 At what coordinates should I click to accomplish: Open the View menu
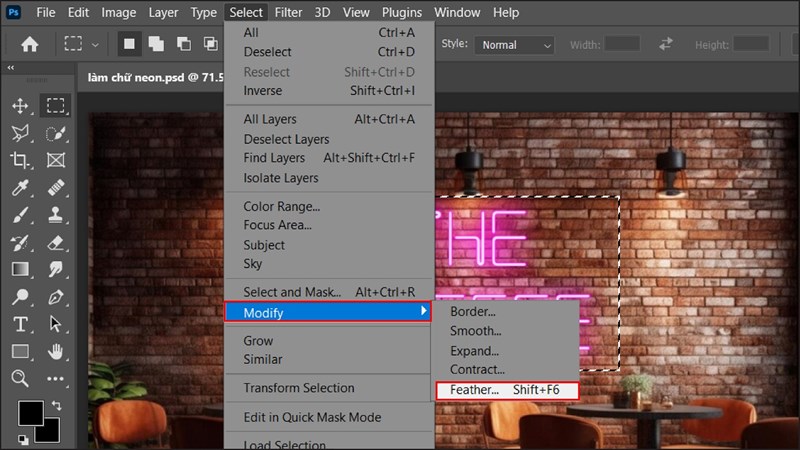(x=356, y=12)
